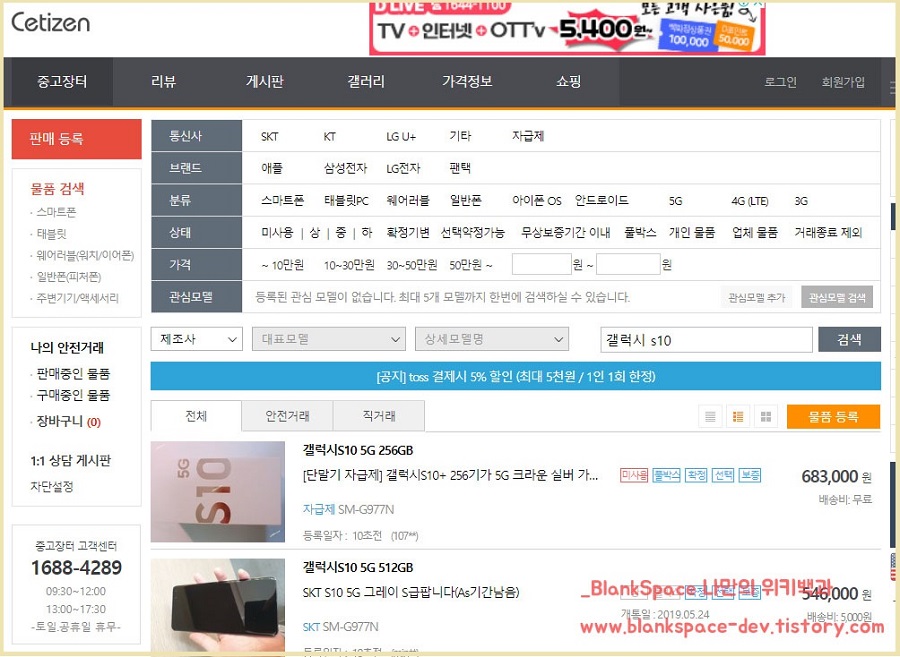Open the sidebar 스마트폰 link

[56, 212]
